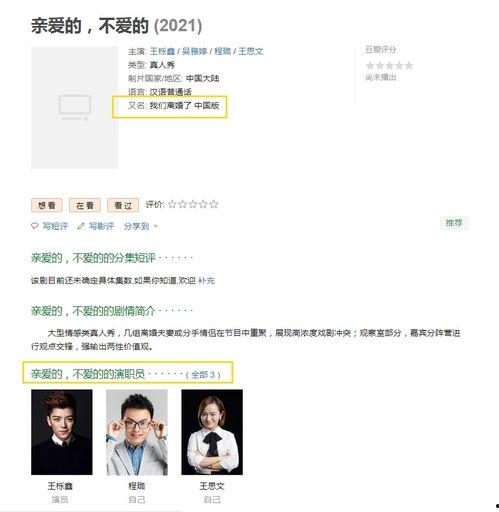Image resolution: width=499 pixels, height=512 pixels.
Task: Expand the 分享到 dropdown arrow
Action: 155,227
